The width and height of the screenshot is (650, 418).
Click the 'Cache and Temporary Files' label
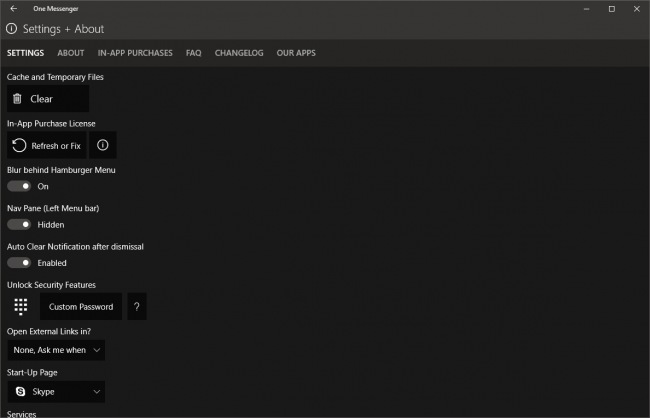[x=55, y=77]
